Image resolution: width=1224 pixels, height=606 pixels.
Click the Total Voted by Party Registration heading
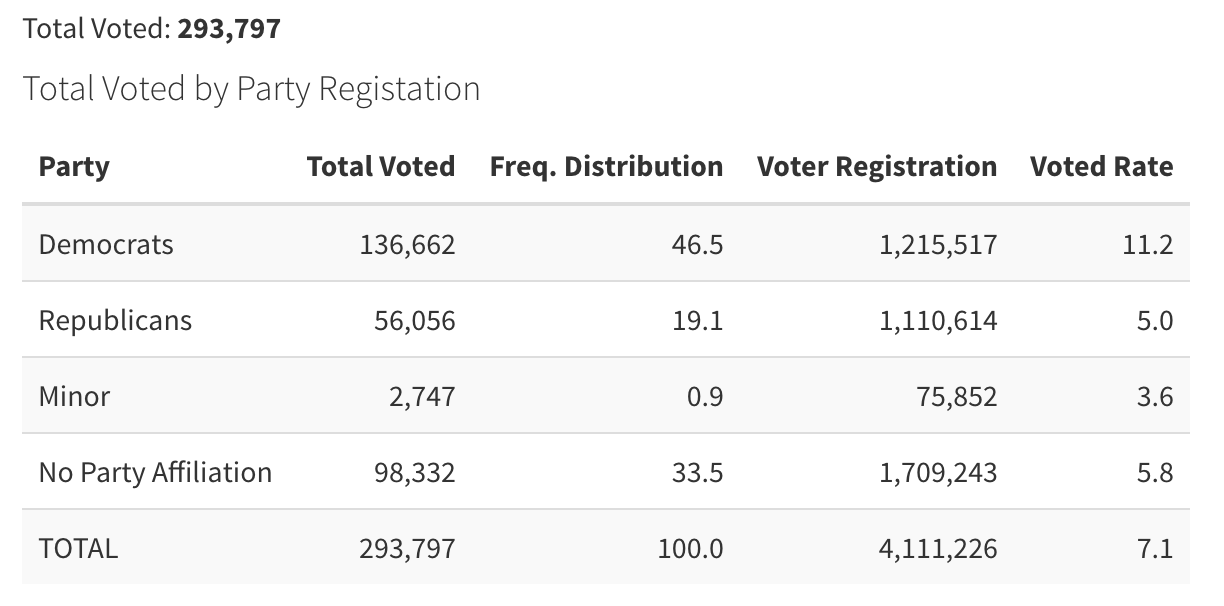tap(251, 89)
